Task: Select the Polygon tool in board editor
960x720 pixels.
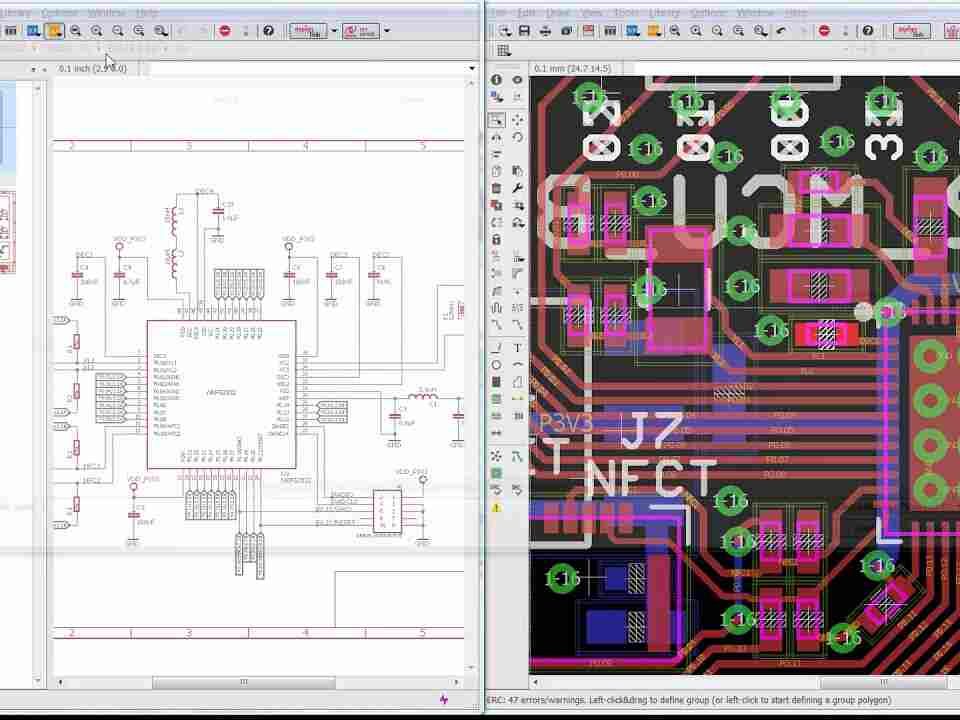Action: [517, 382]
